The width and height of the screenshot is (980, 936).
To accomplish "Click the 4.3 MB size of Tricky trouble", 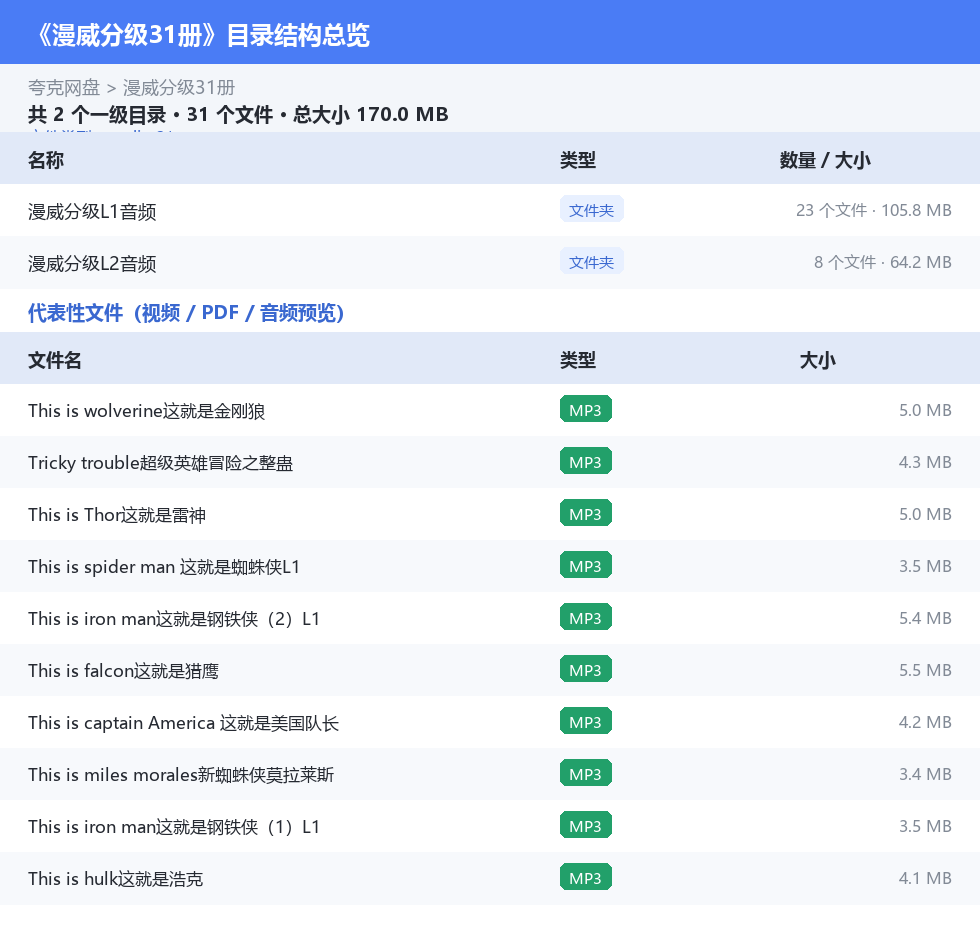I will (925, 462).
